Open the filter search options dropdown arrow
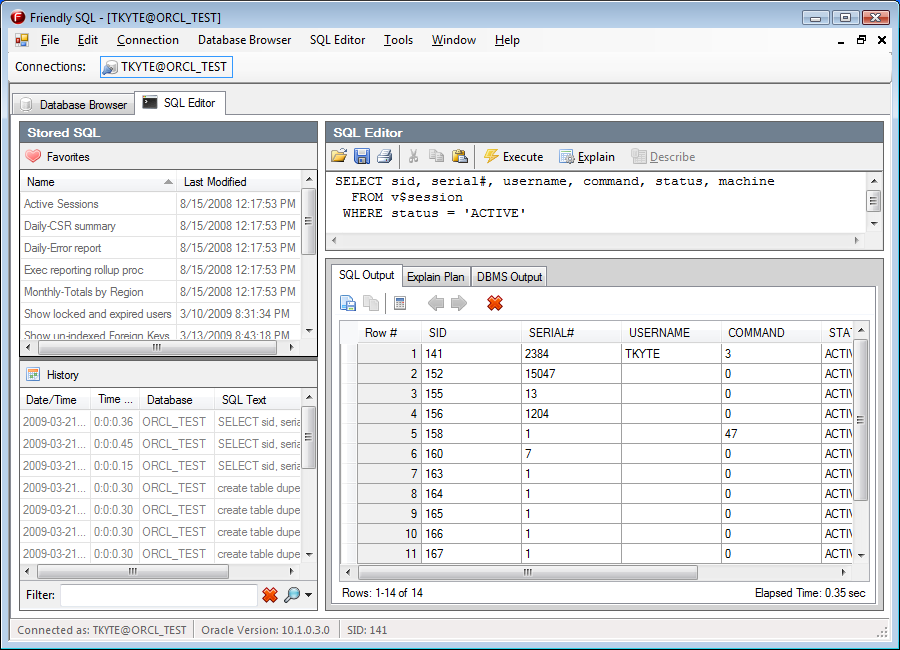Screen dimensions: 900x650 click(308, 595)
